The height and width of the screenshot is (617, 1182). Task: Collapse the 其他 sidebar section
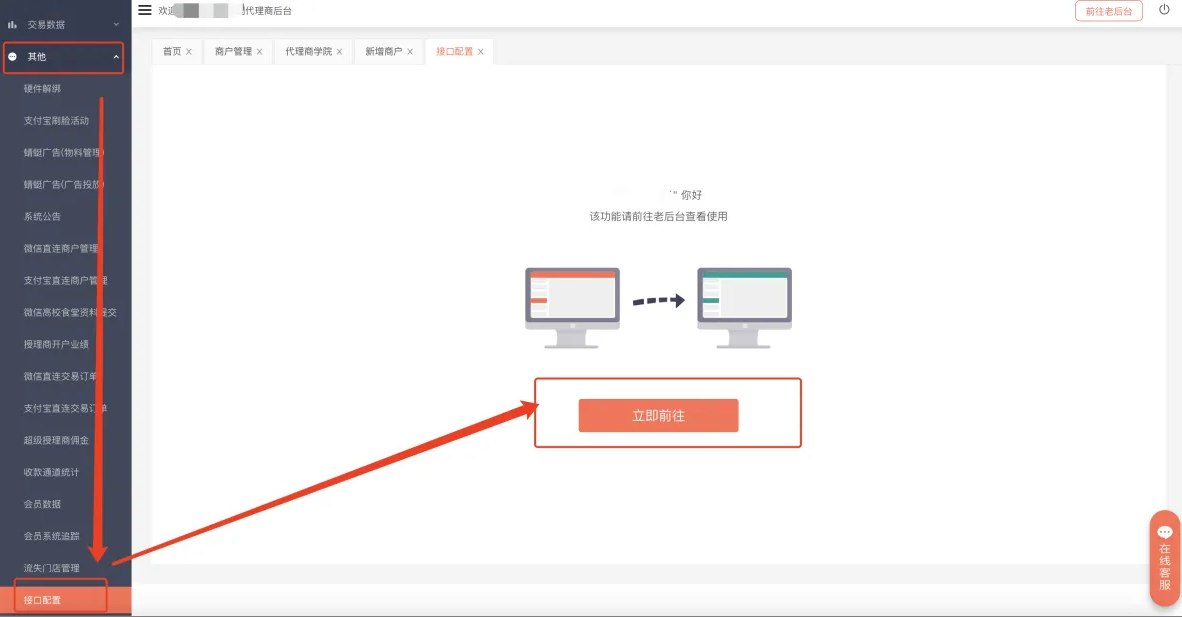116,57
